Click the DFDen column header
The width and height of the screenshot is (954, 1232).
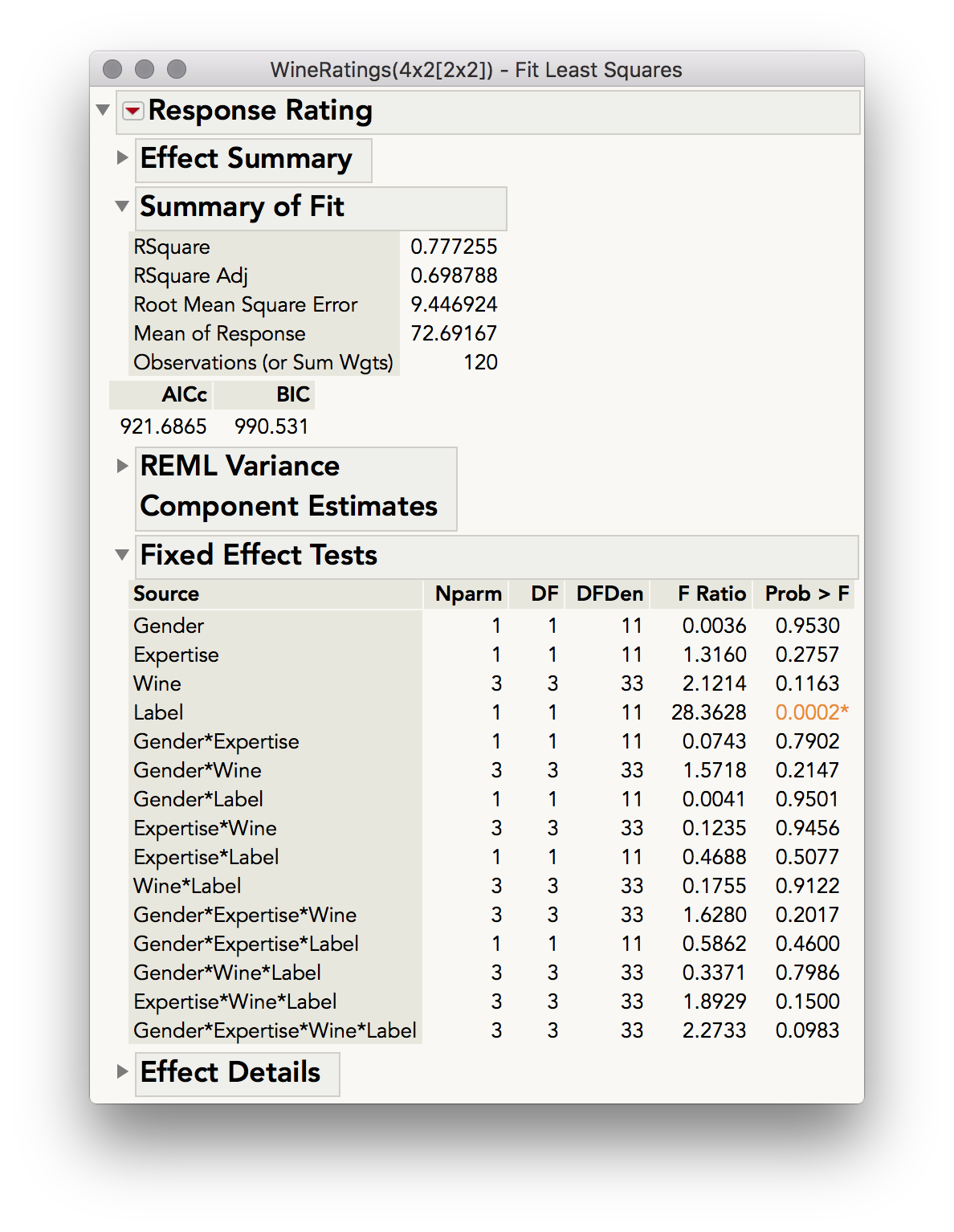(609, 594)
